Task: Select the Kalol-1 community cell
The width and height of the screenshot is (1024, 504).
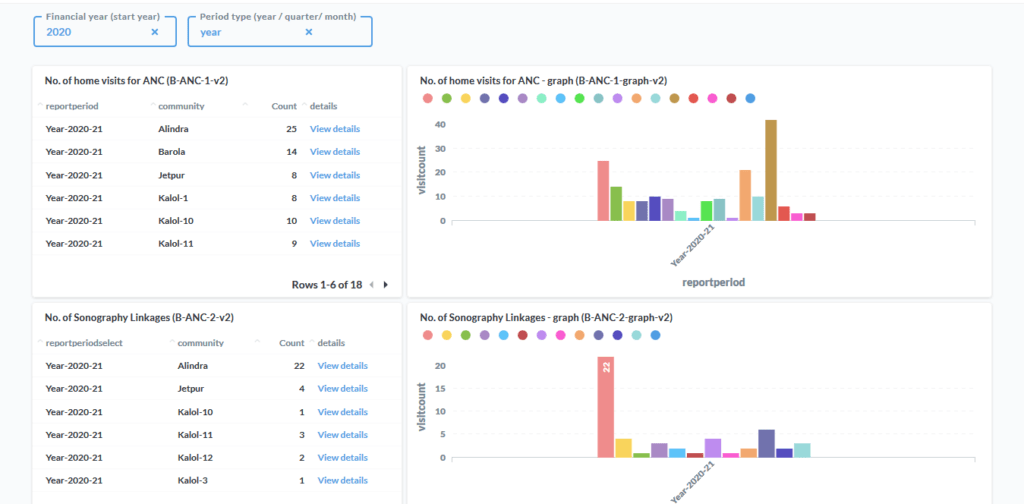Action: pyautogui.click(x=173, y=198)
